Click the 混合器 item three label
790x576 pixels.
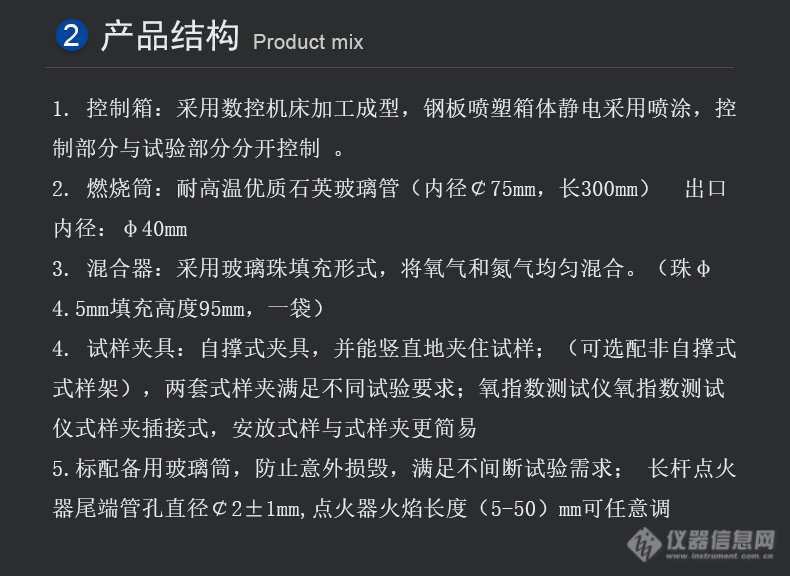tap(119, 268)
